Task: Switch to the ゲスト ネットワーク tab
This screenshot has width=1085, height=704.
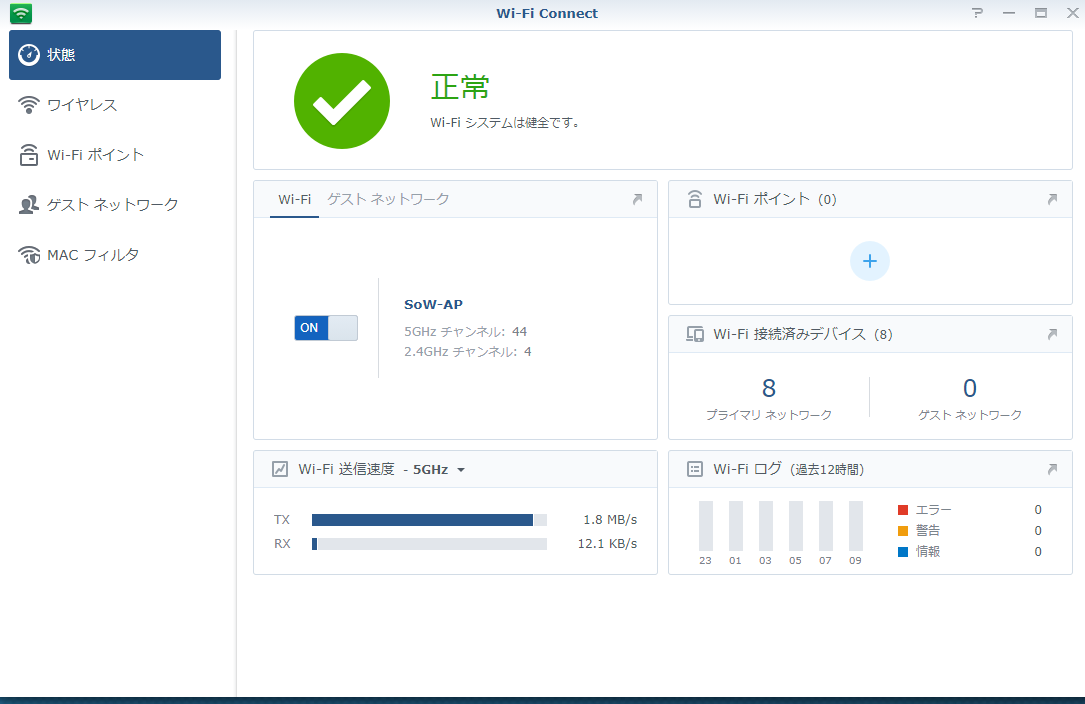Action: point(388,199)
